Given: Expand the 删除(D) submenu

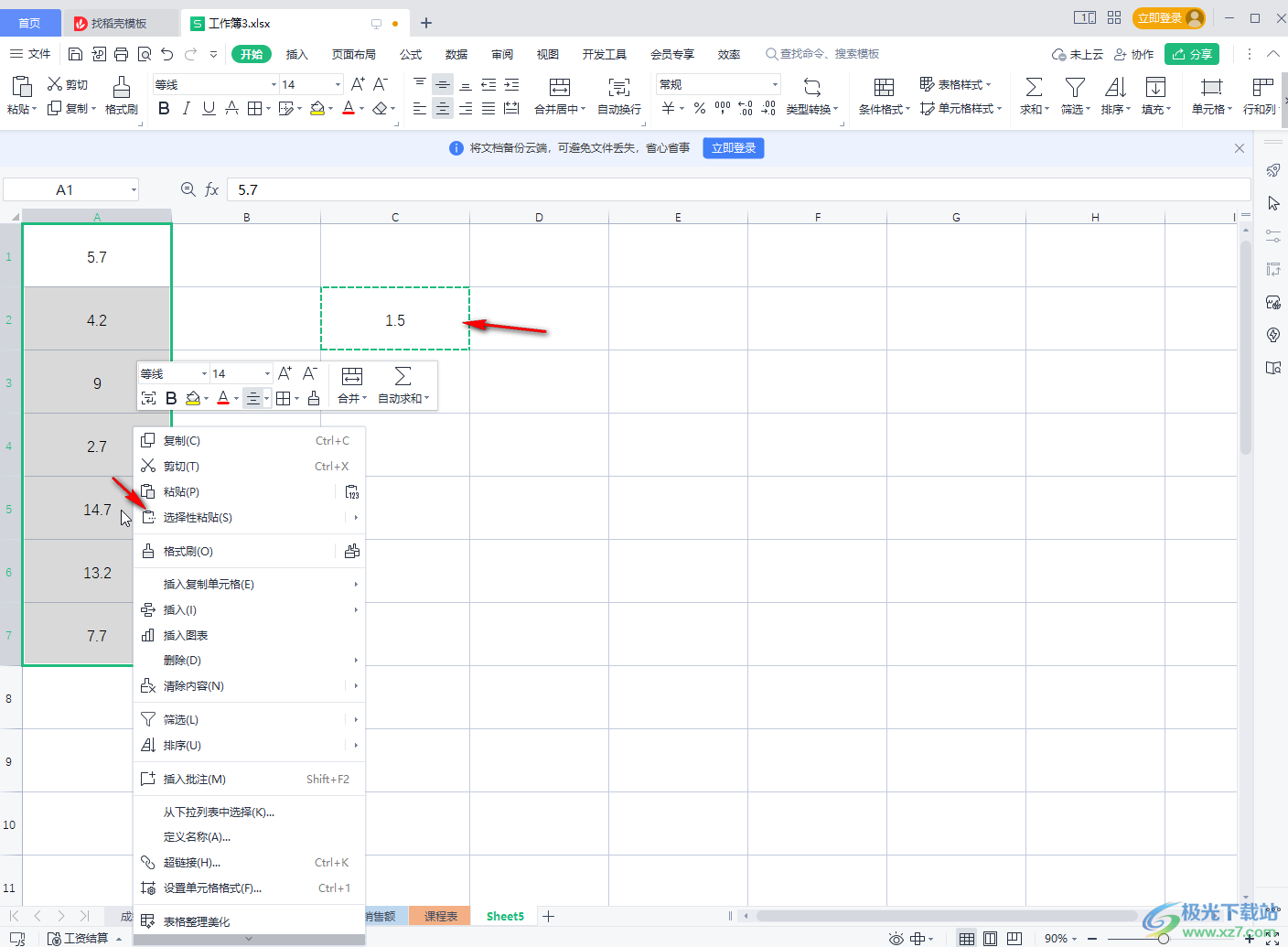Looking at the screenshot, I should coord(356,660).
